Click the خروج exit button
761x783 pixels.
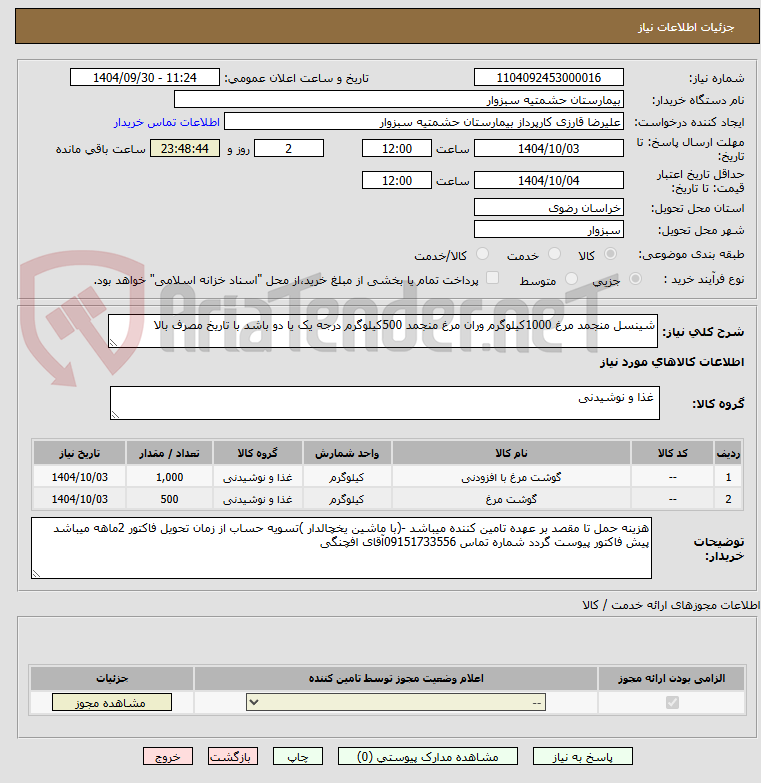point(168,757)
